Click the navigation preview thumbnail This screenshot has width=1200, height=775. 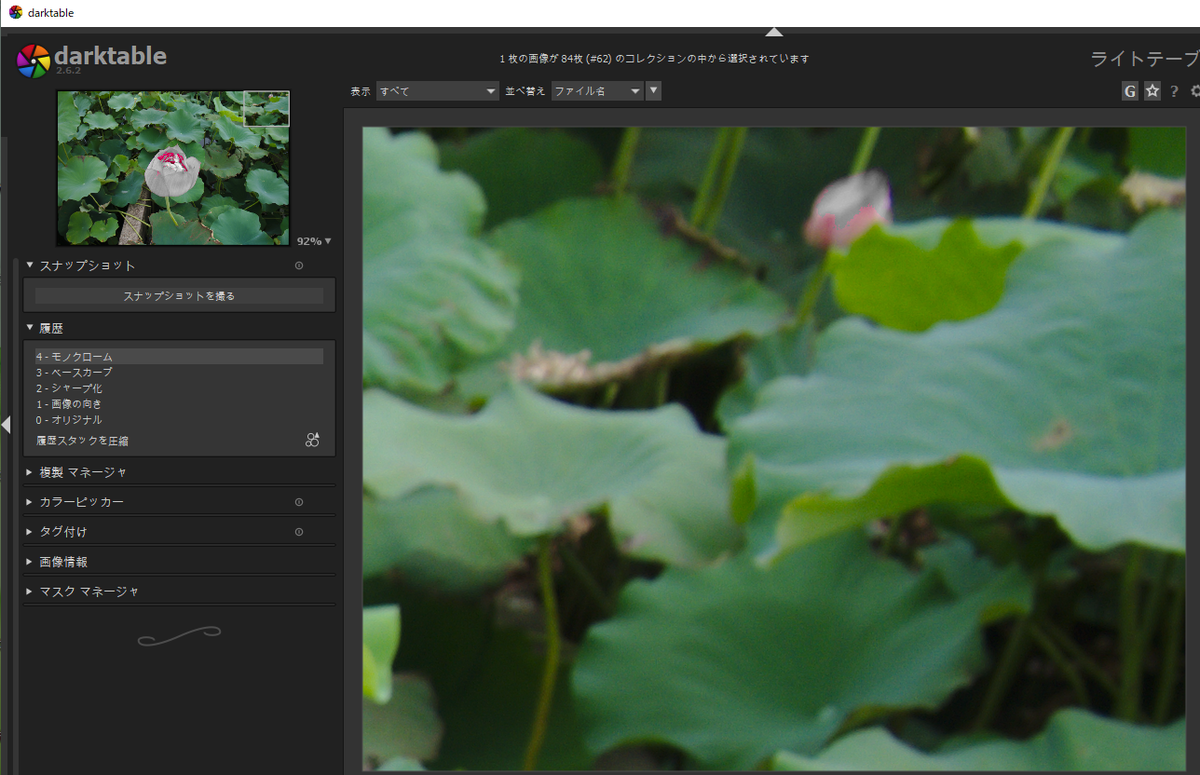tap(173, 168)
